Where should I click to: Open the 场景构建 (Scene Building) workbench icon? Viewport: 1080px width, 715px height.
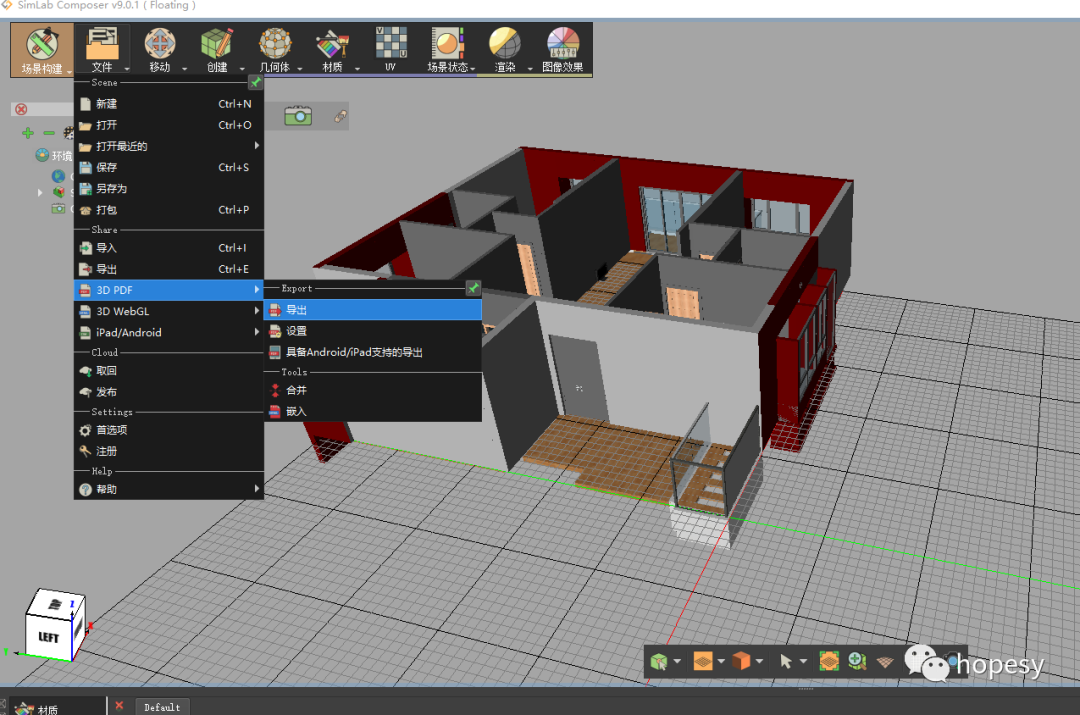point(41,50)
